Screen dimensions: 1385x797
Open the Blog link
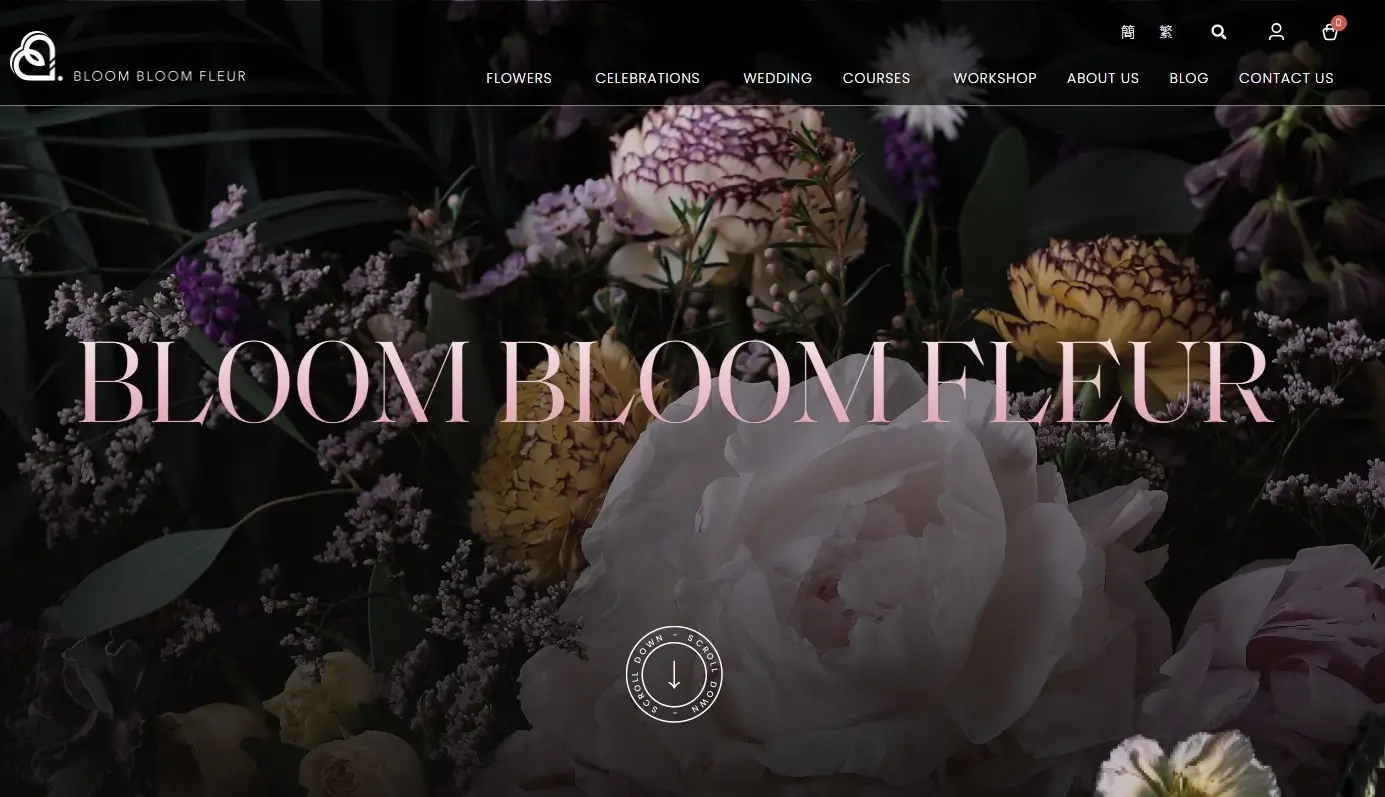[1189, 78]
